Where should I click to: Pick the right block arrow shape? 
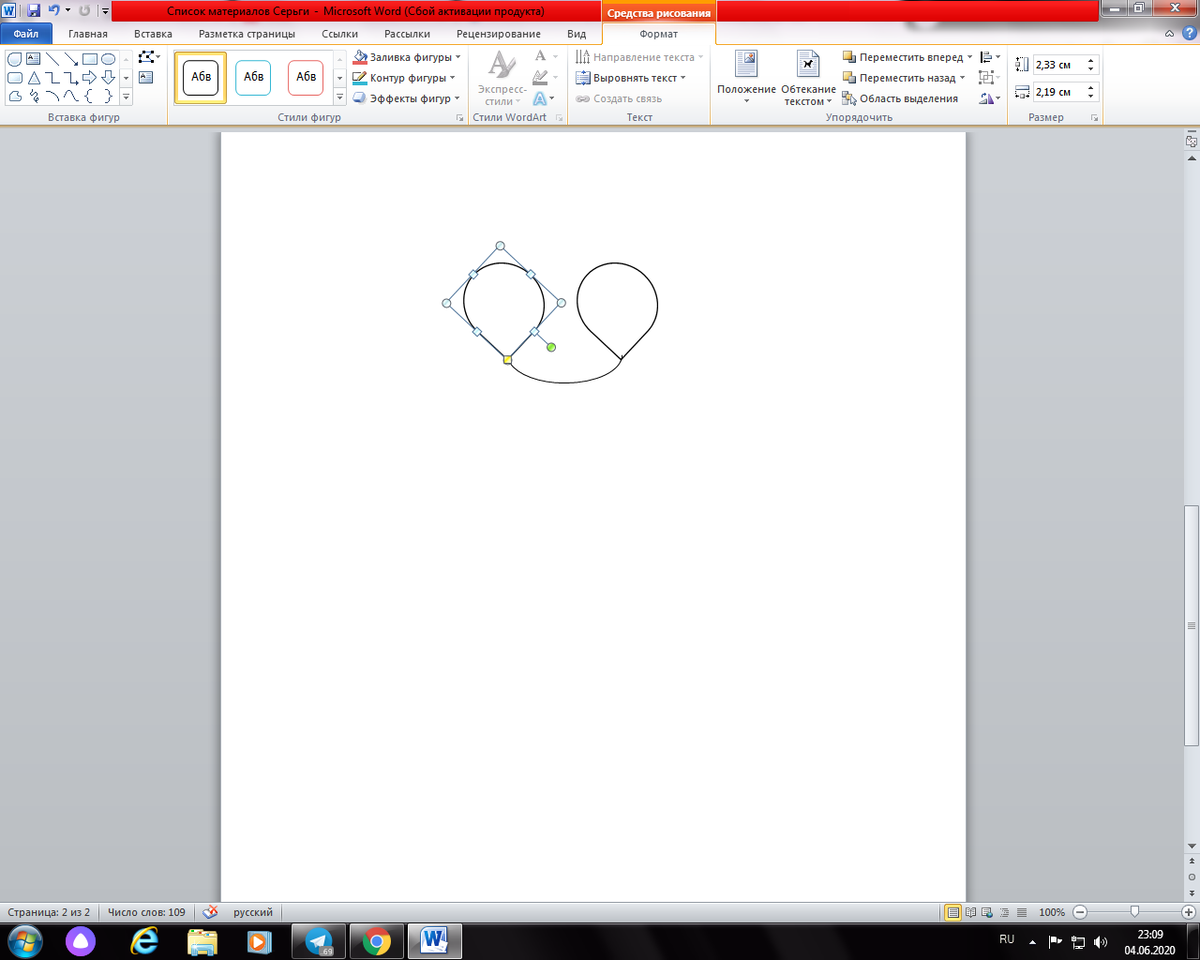click(x=90, y=77)
